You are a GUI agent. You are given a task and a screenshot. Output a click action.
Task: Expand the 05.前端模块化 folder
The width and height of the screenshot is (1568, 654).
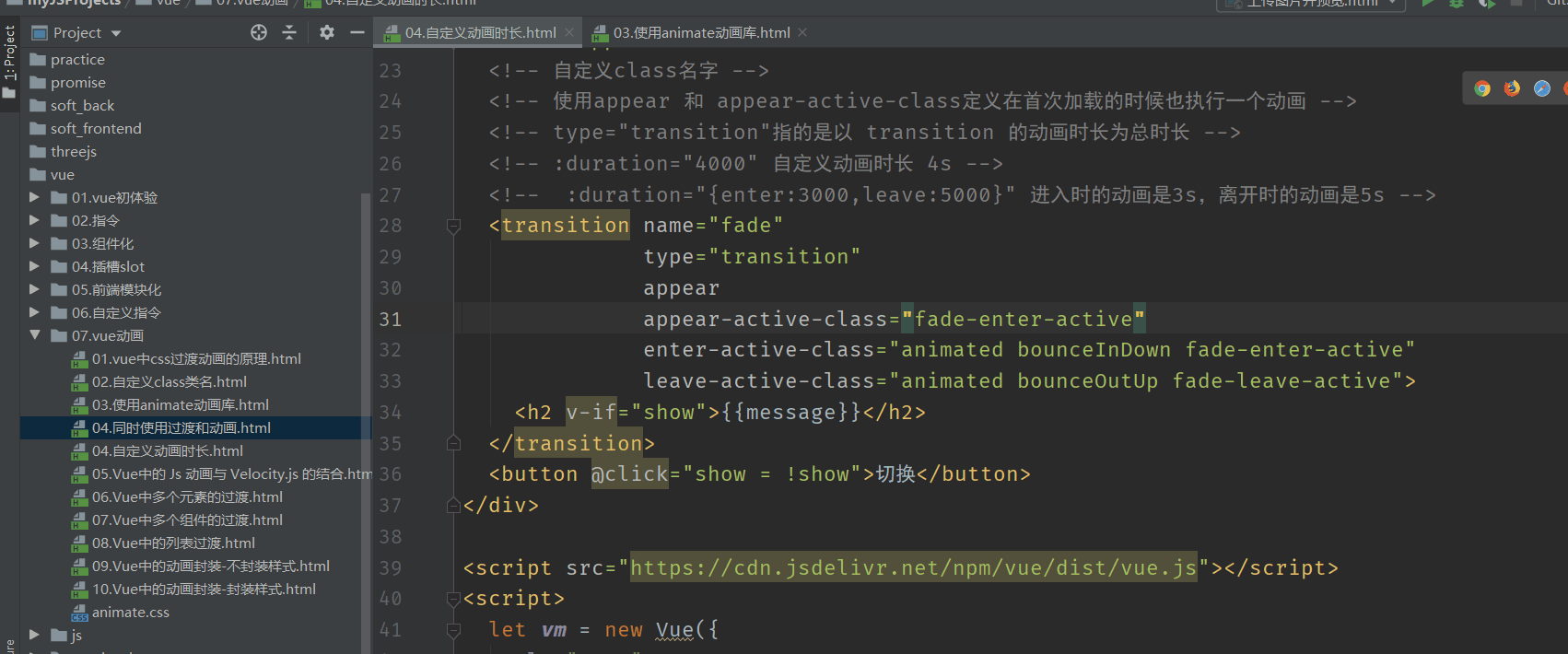(x=34, y=289)
